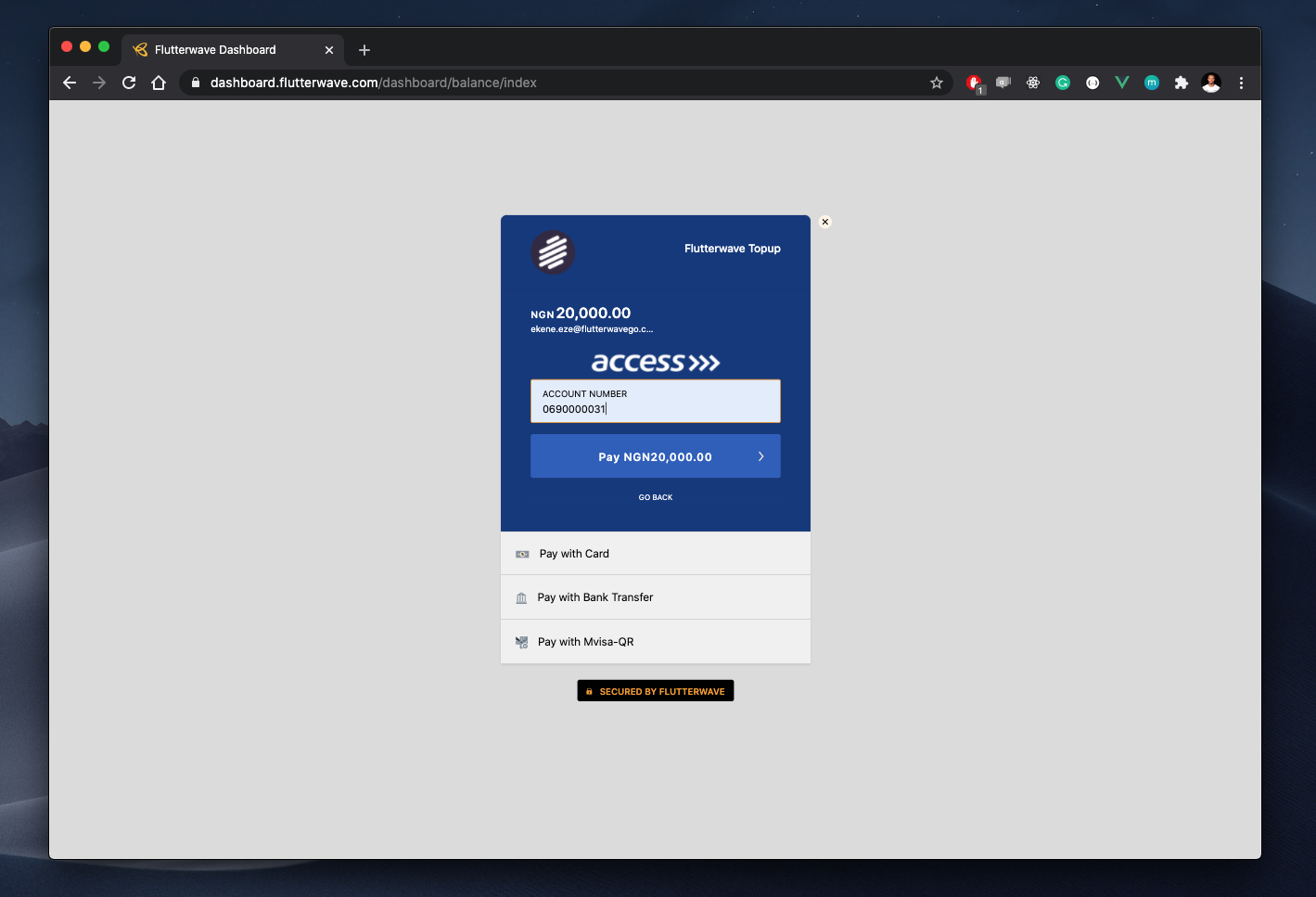Screen dimensions: 1316x897
Task: Click the green window fullscreen button
Action: coord(104,46)
